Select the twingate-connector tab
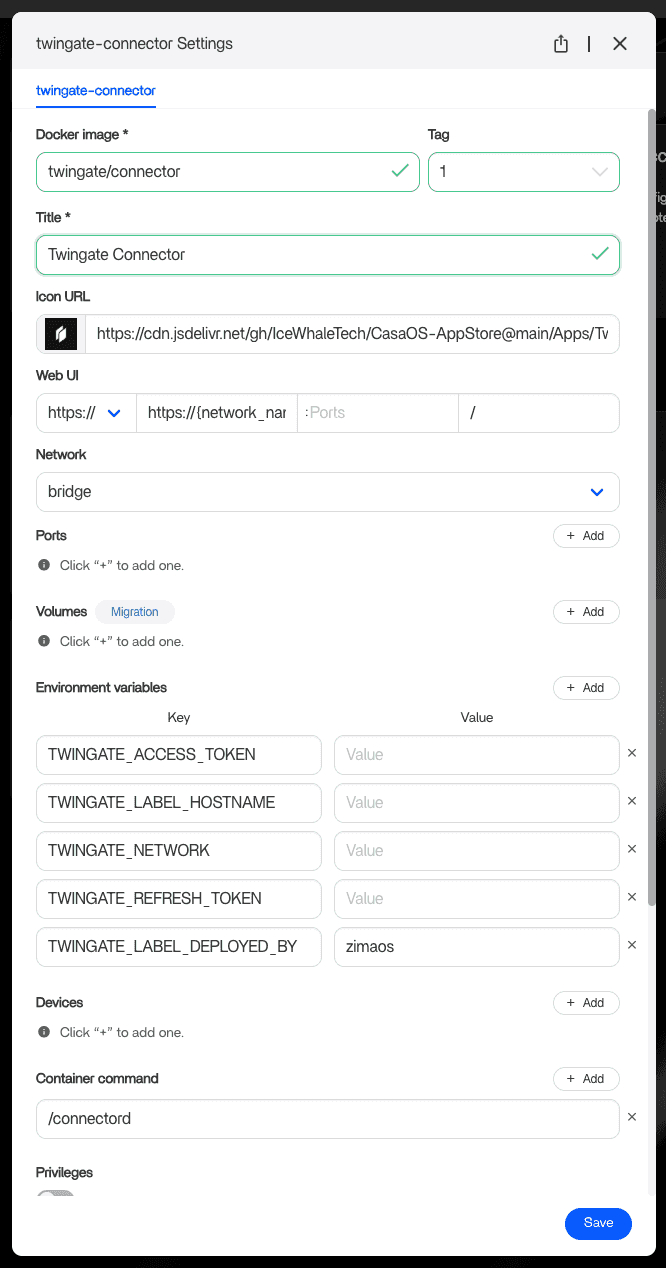 coord(96,91)
